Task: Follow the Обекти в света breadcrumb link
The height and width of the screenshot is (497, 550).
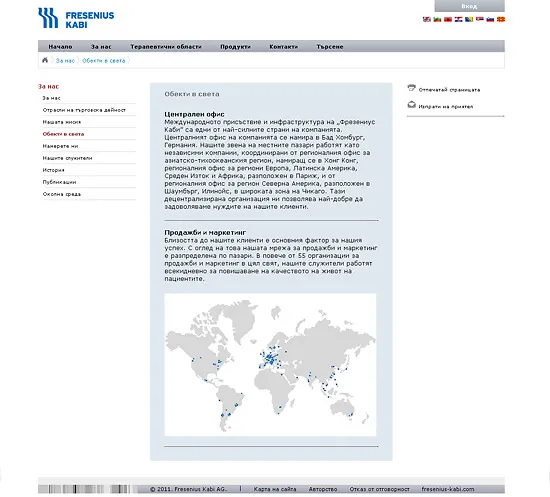Action: click(103, 61)
